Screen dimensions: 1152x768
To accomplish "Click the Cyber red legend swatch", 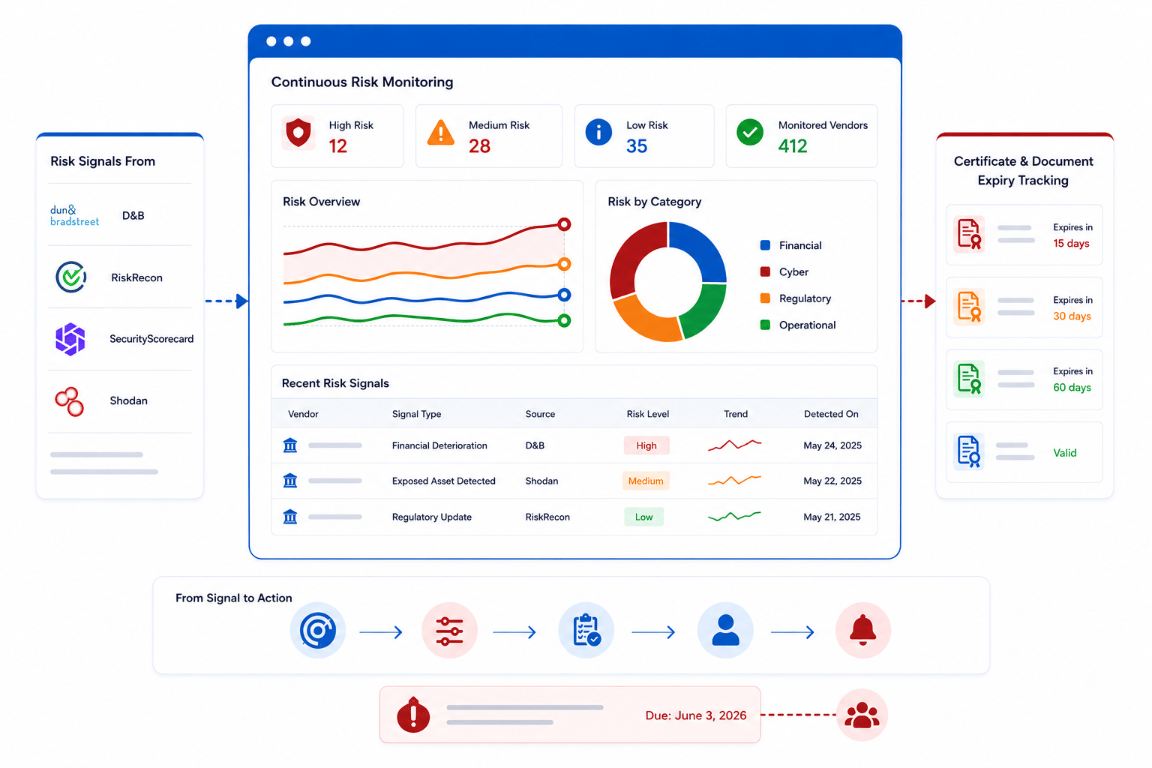I will point(765,271).
